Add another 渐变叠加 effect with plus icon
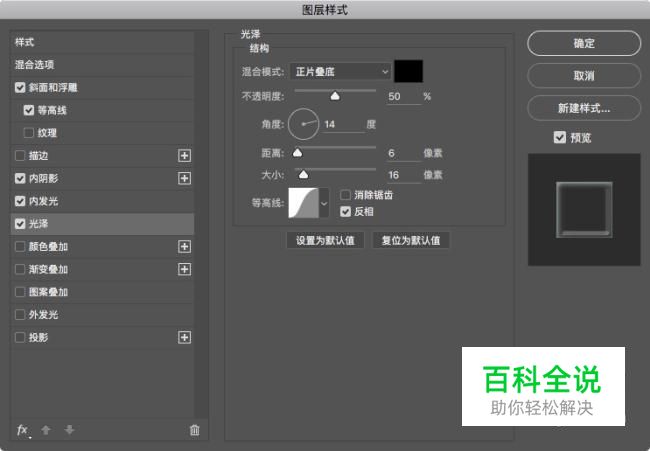The image size is (650, 451). 184,269
